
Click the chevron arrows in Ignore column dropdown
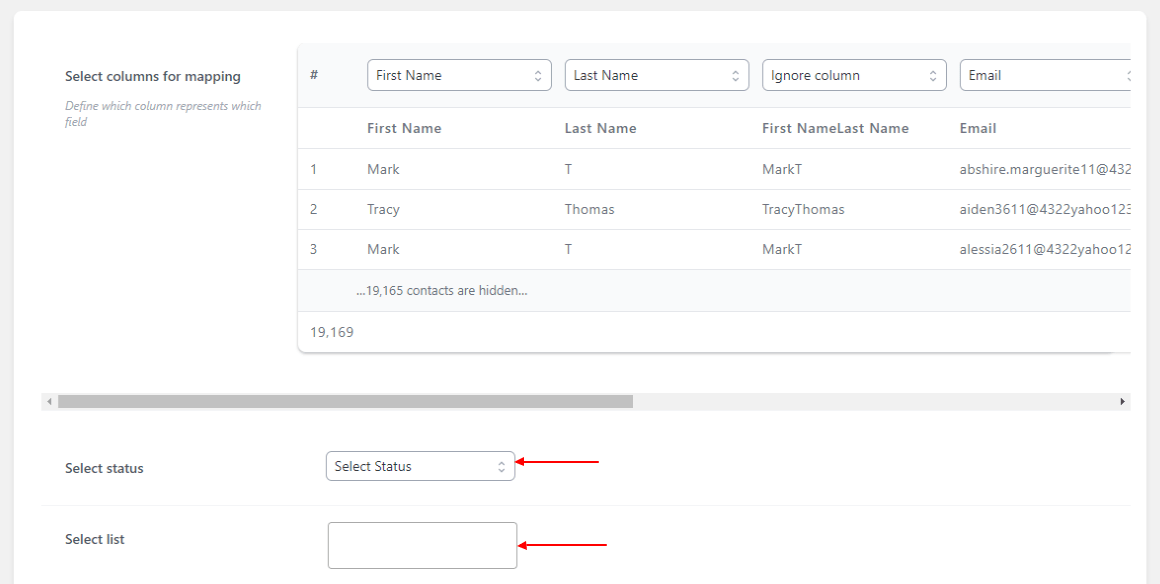click(933, 75)
